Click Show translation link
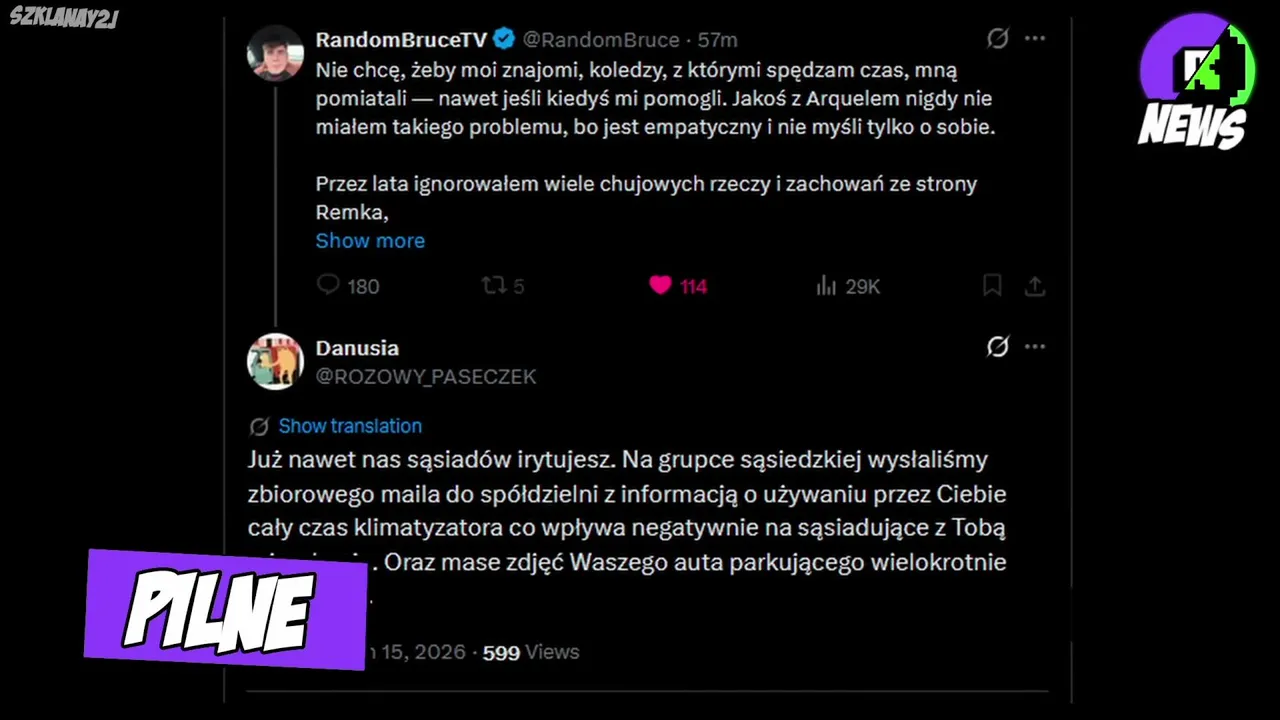 [x=349, y=426]
